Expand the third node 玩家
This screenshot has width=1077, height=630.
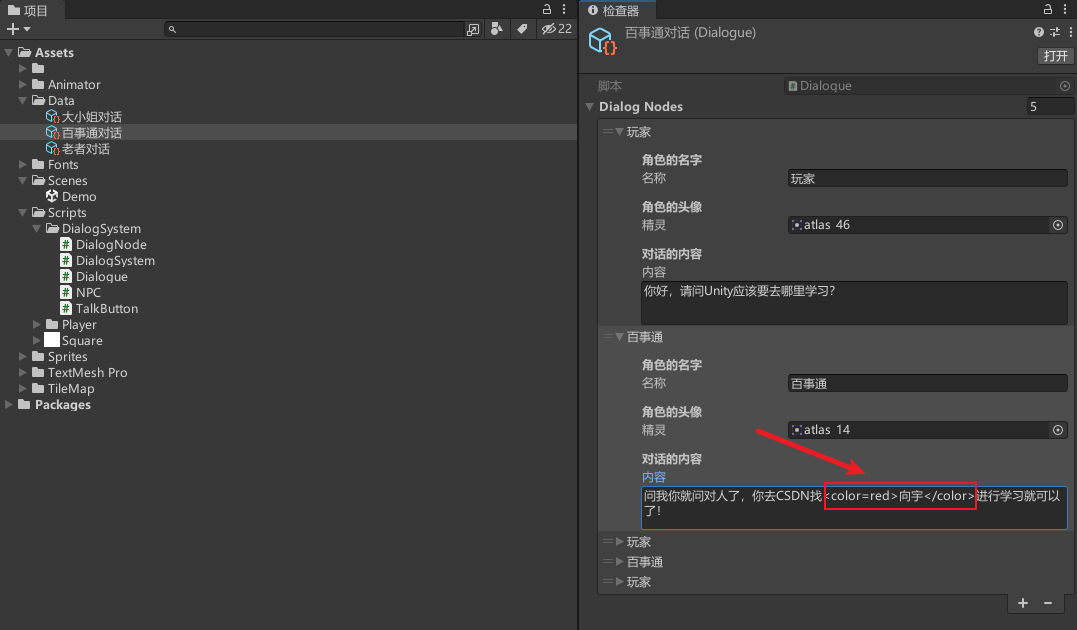click(620, 541)
